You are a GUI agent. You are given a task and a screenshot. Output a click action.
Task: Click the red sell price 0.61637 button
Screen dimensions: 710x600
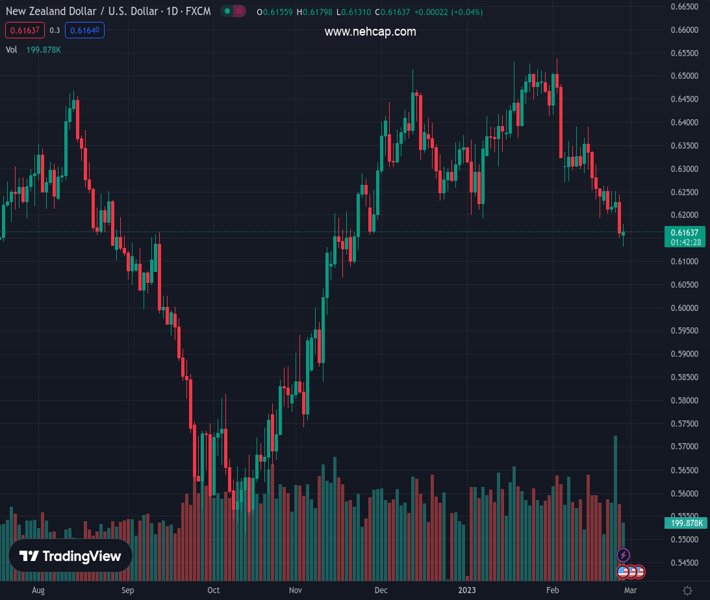tap(23, 30)
